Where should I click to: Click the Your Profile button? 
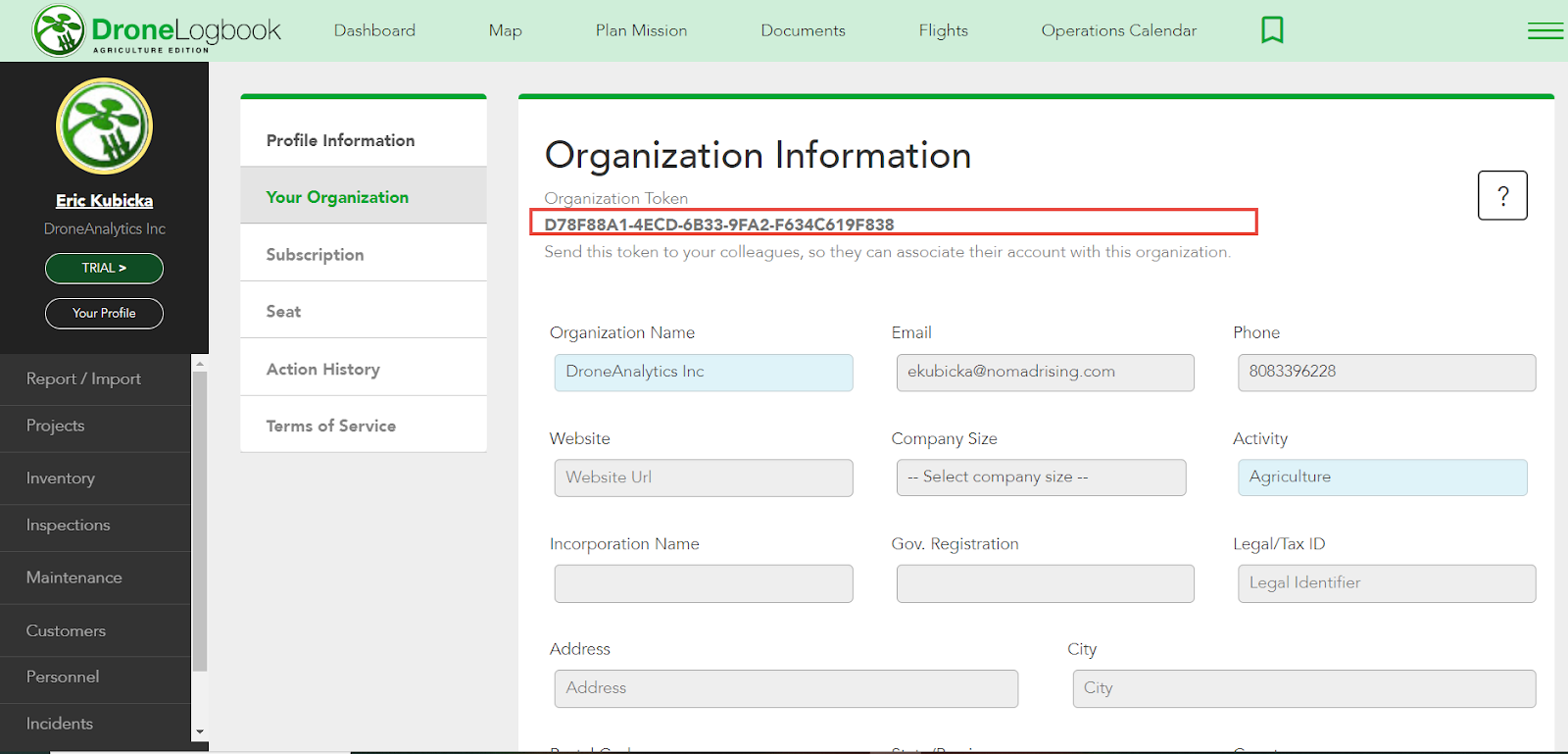tap(104, 313)
